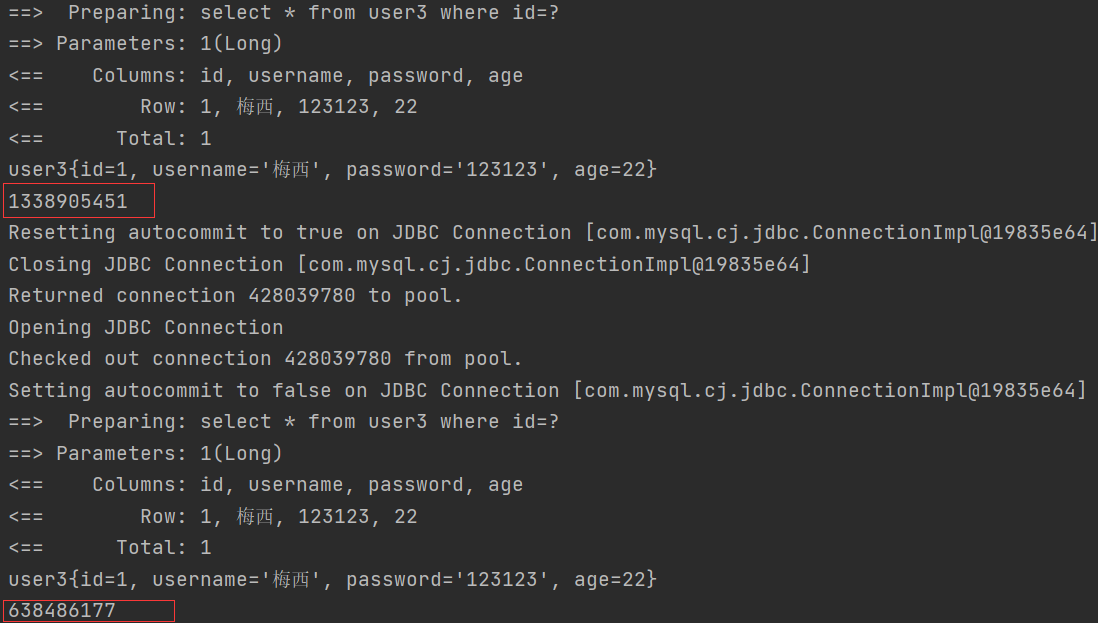Click the hash code value 638486177

pos(62,610)
